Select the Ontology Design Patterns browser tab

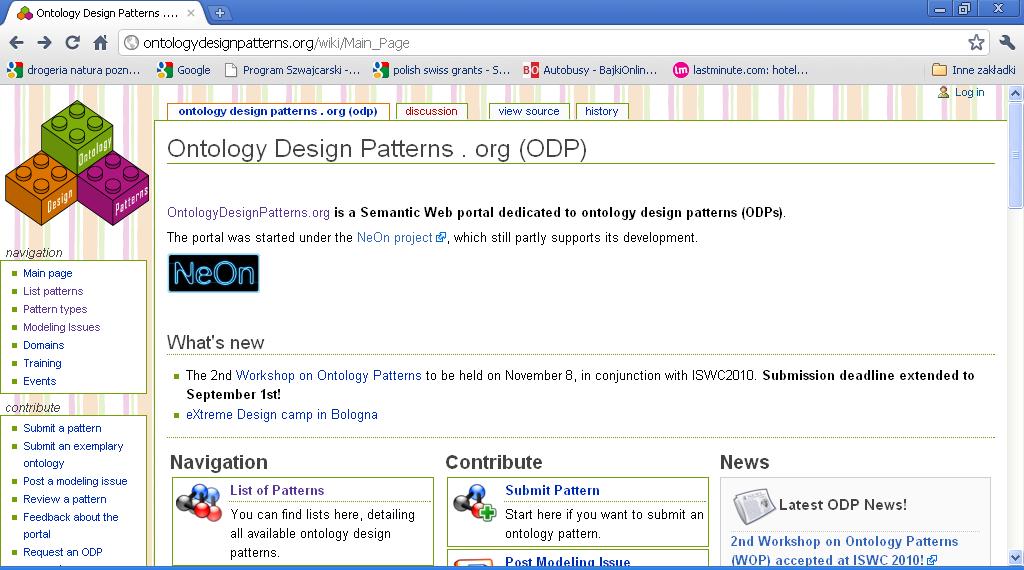(x=104, y=13)
